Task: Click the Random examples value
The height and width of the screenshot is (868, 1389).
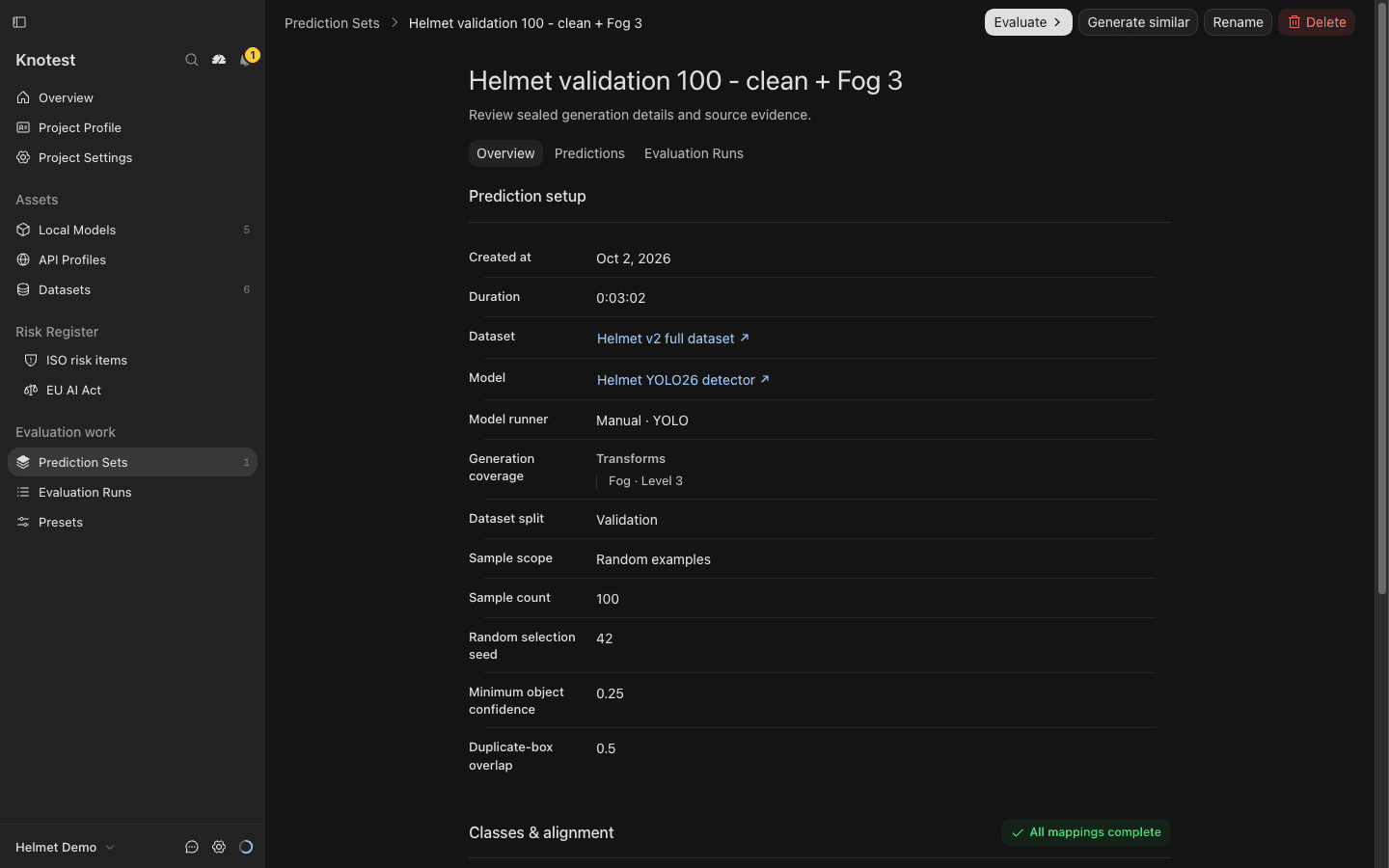Action: [653, 559]
